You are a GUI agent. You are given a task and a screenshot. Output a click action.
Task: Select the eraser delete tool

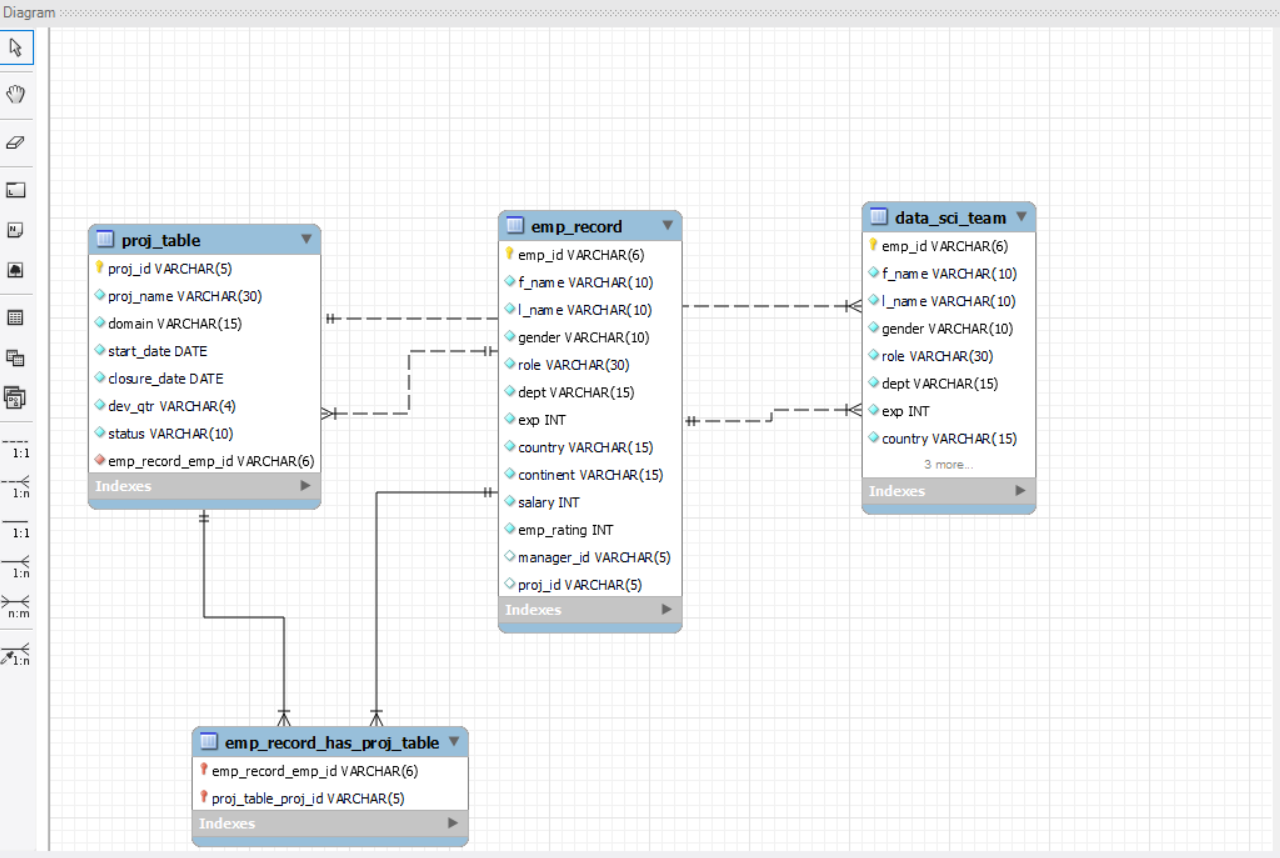(17, 142)
